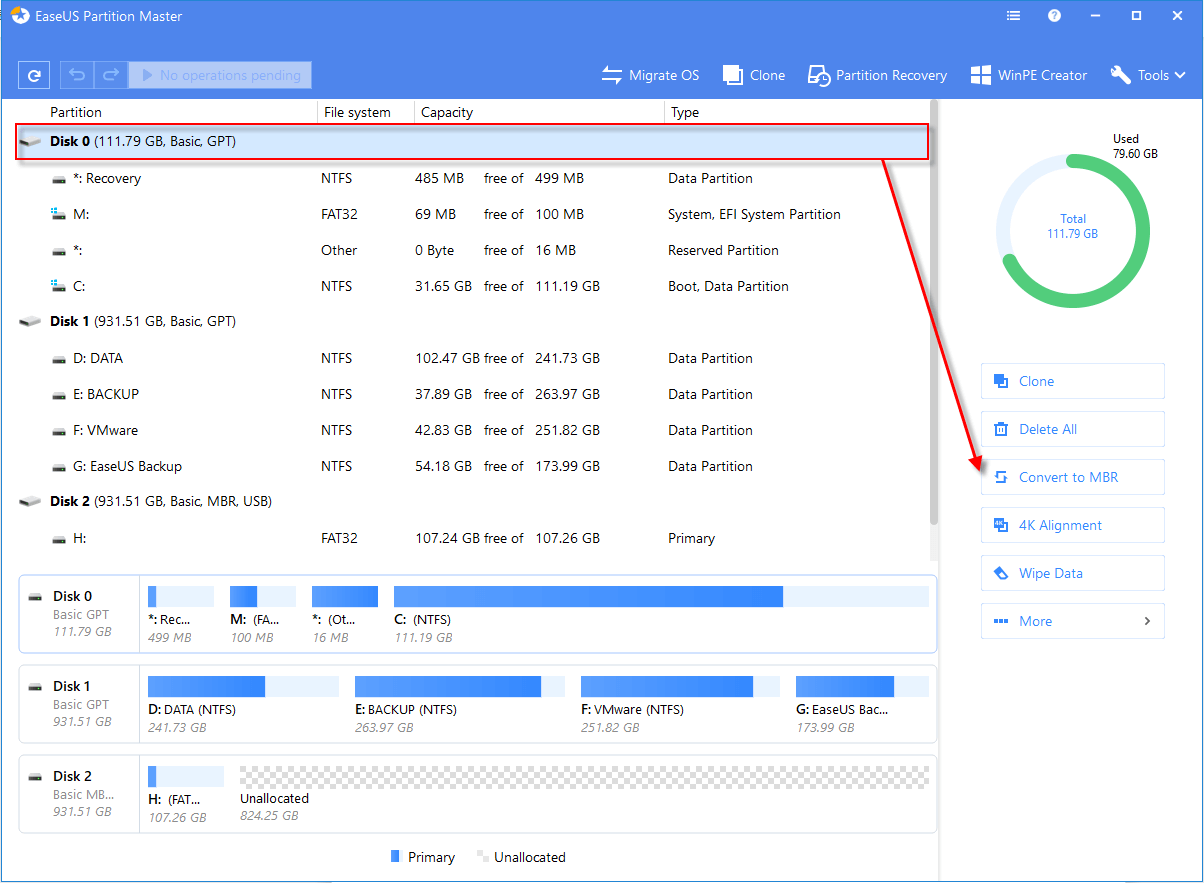The image size is (1204, 883).
Task: Select the M: FAT32 partition row
Action: point(472,214)
